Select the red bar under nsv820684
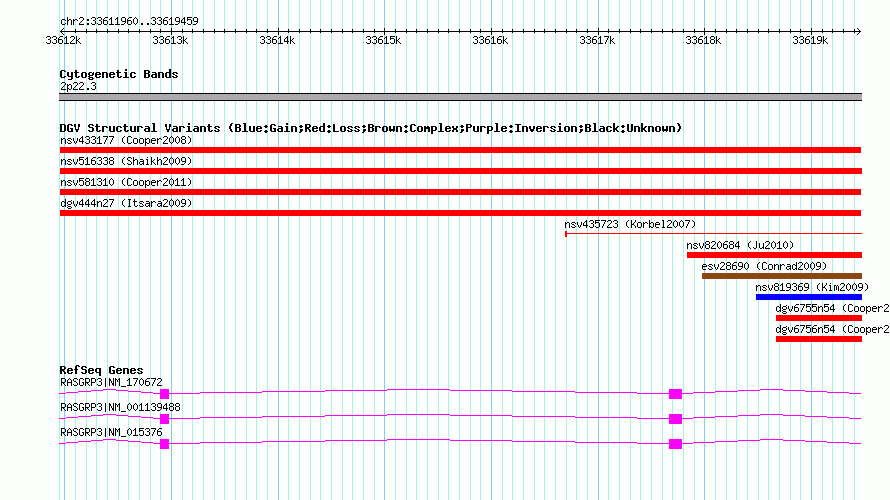The height and width of the screenshot is (500, 890). (x=774, y=255)
